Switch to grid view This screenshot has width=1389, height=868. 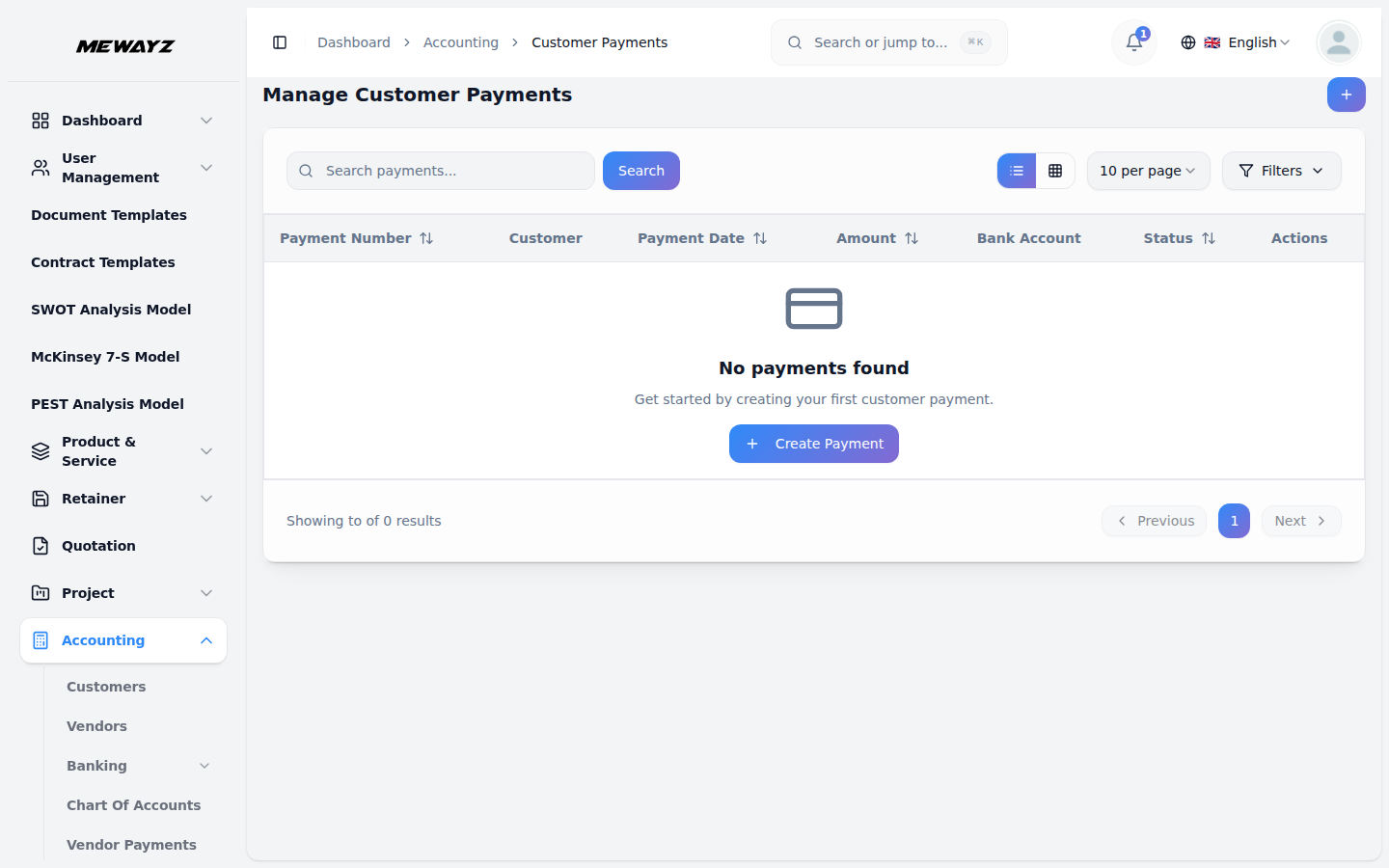click(1055, 171)
